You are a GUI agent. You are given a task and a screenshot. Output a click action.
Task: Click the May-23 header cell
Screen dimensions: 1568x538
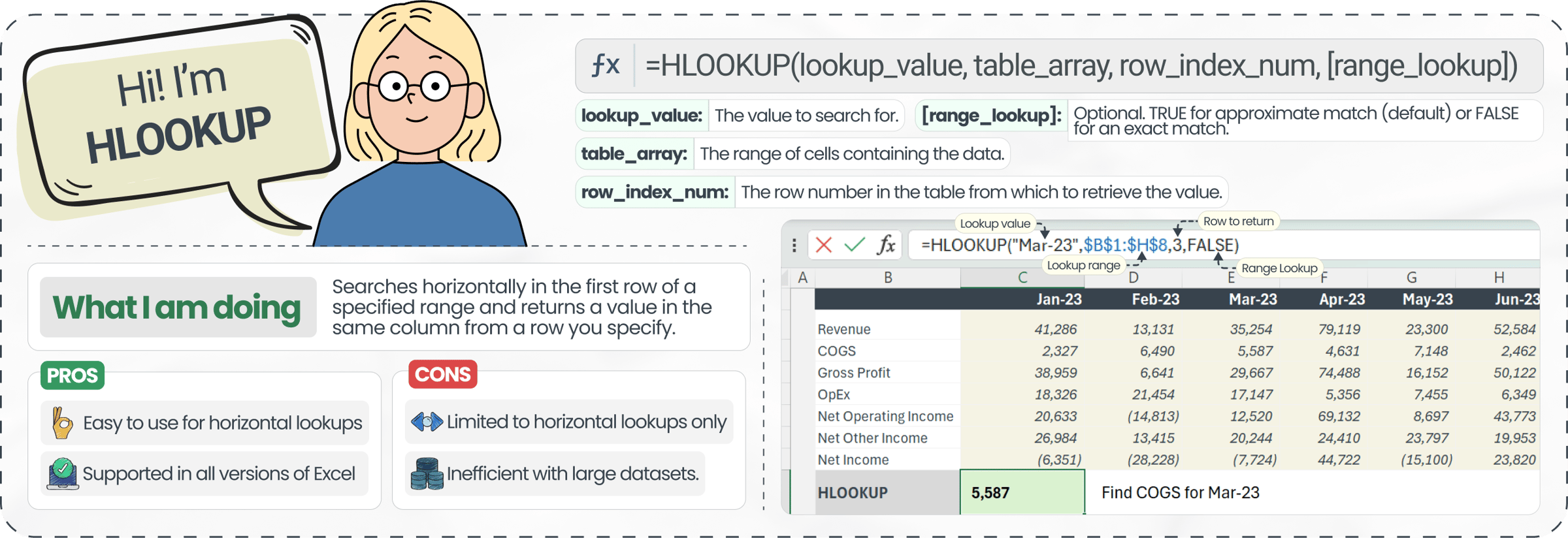(x=1412, y=299)
